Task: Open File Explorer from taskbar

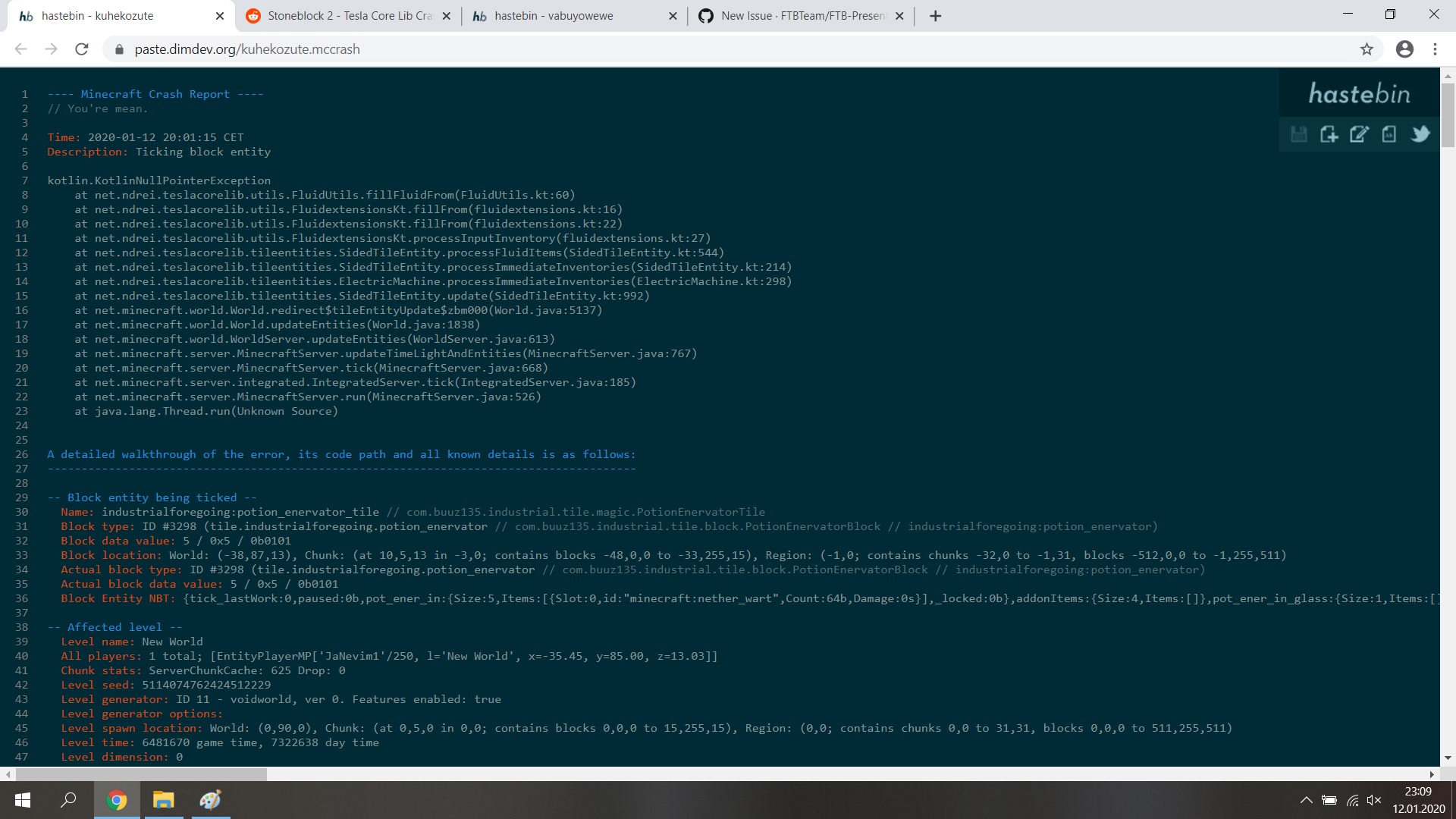Action: (163, 800)
